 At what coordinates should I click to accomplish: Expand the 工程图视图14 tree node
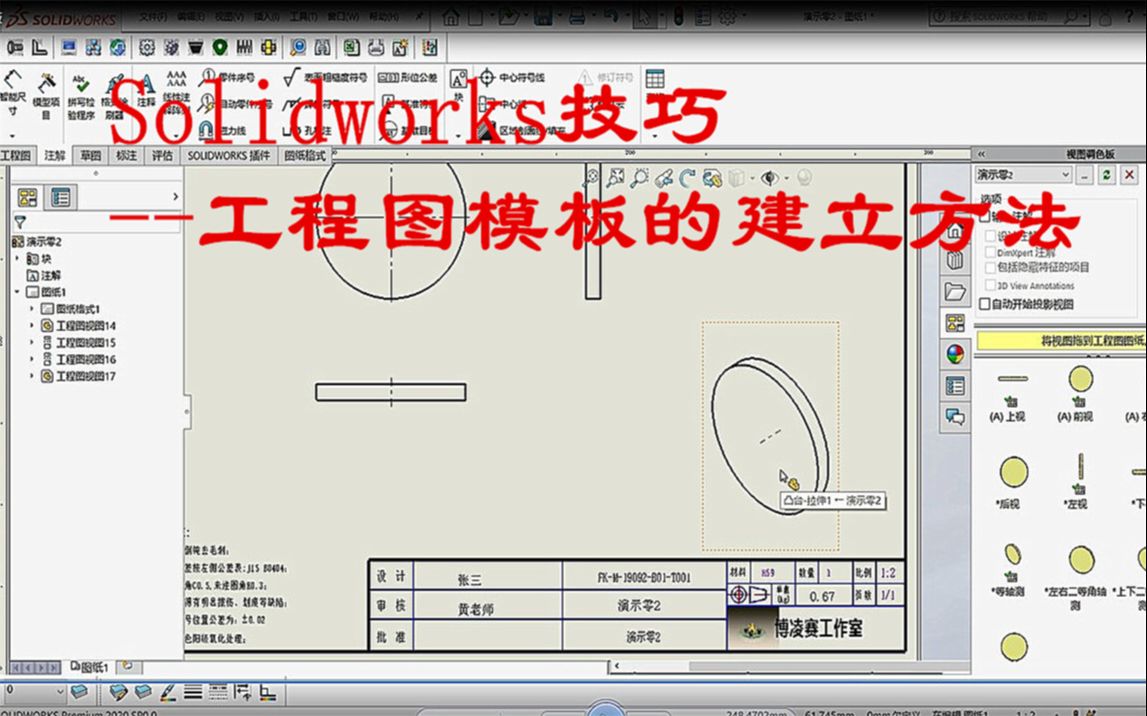click(x=31, y=325)
